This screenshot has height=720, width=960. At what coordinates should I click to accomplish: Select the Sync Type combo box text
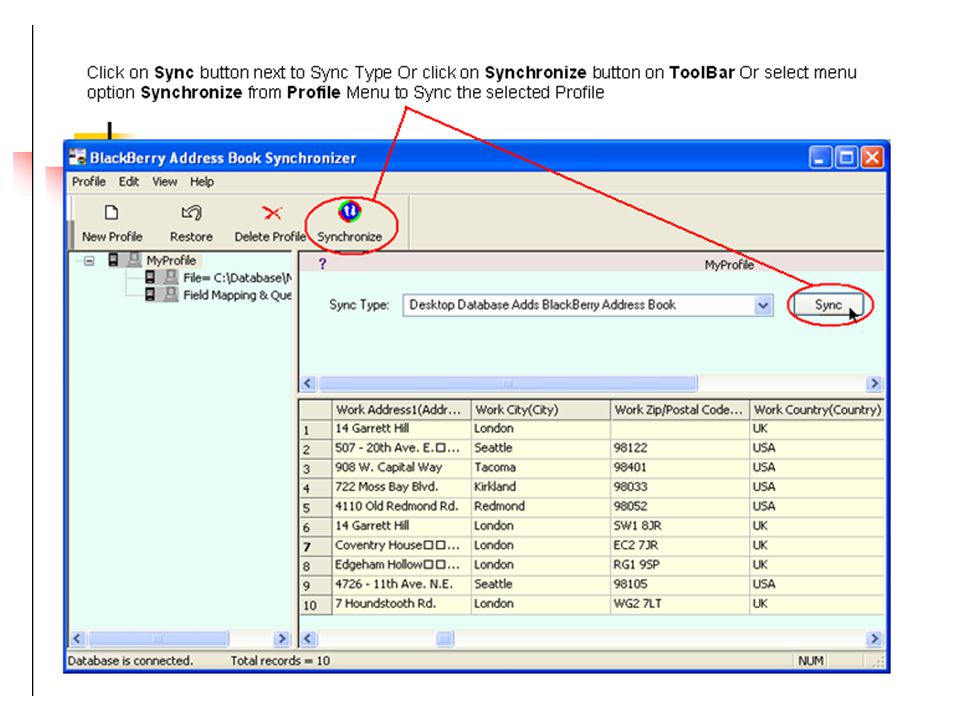(x=542, y=305)
